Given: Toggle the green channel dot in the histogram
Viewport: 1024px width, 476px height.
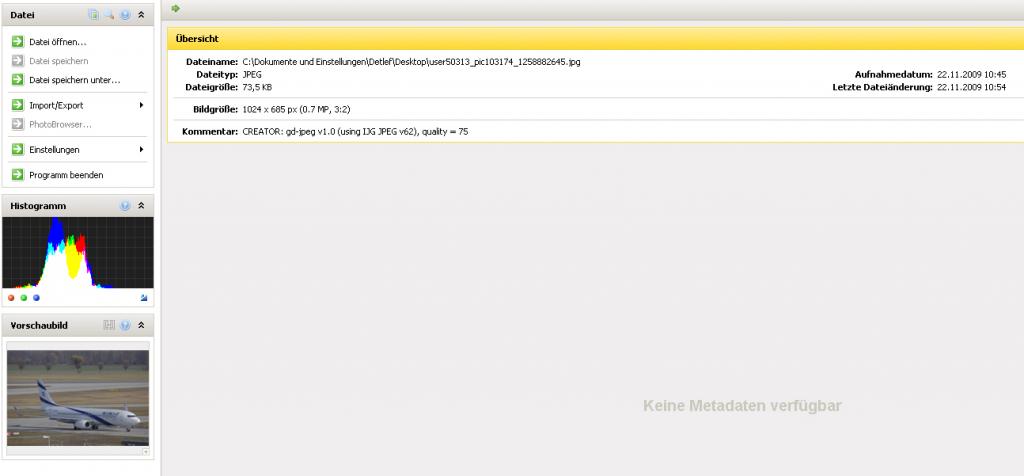Looking at the screenshot, I should pyautogui.click(x=24, y=298).
